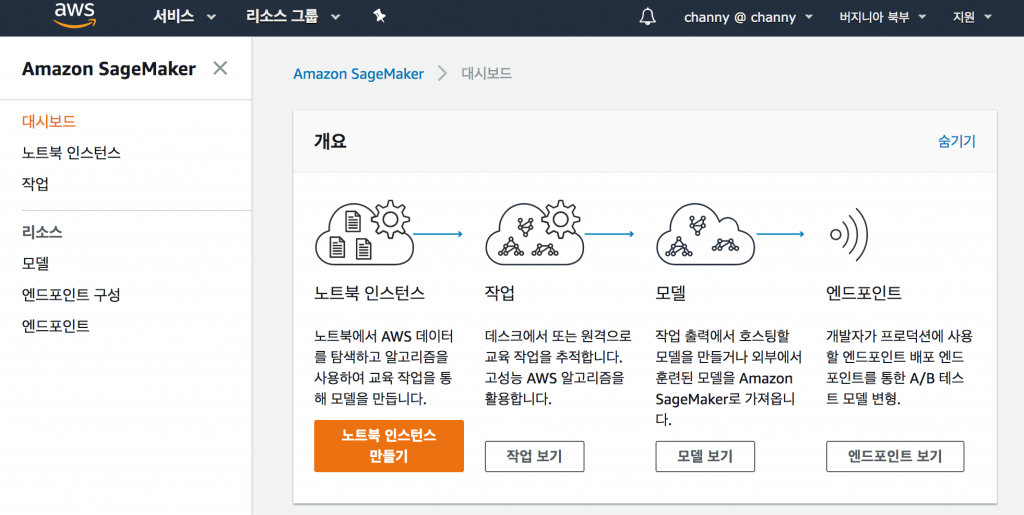Open the 지원 support dropdown
The image size is (1024, 515).
[x=972, y=18]
